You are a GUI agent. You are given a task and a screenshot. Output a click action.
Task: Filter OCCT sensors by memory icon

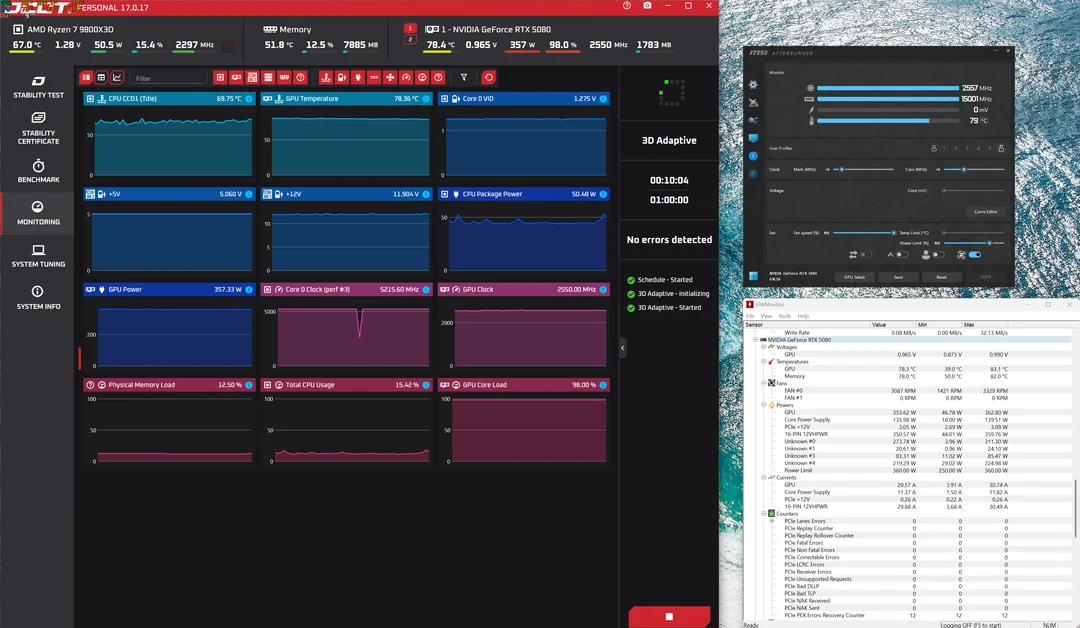point(284,77)
